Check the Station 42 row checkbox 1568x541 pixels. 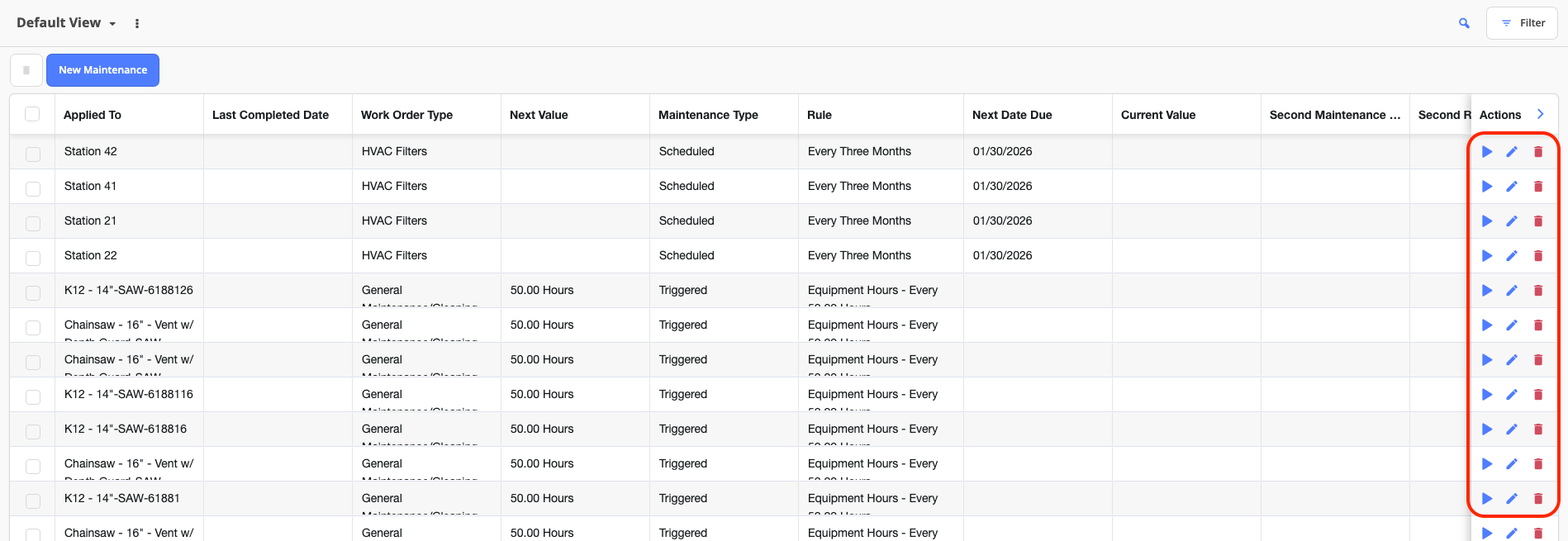[x=33, y=154]
